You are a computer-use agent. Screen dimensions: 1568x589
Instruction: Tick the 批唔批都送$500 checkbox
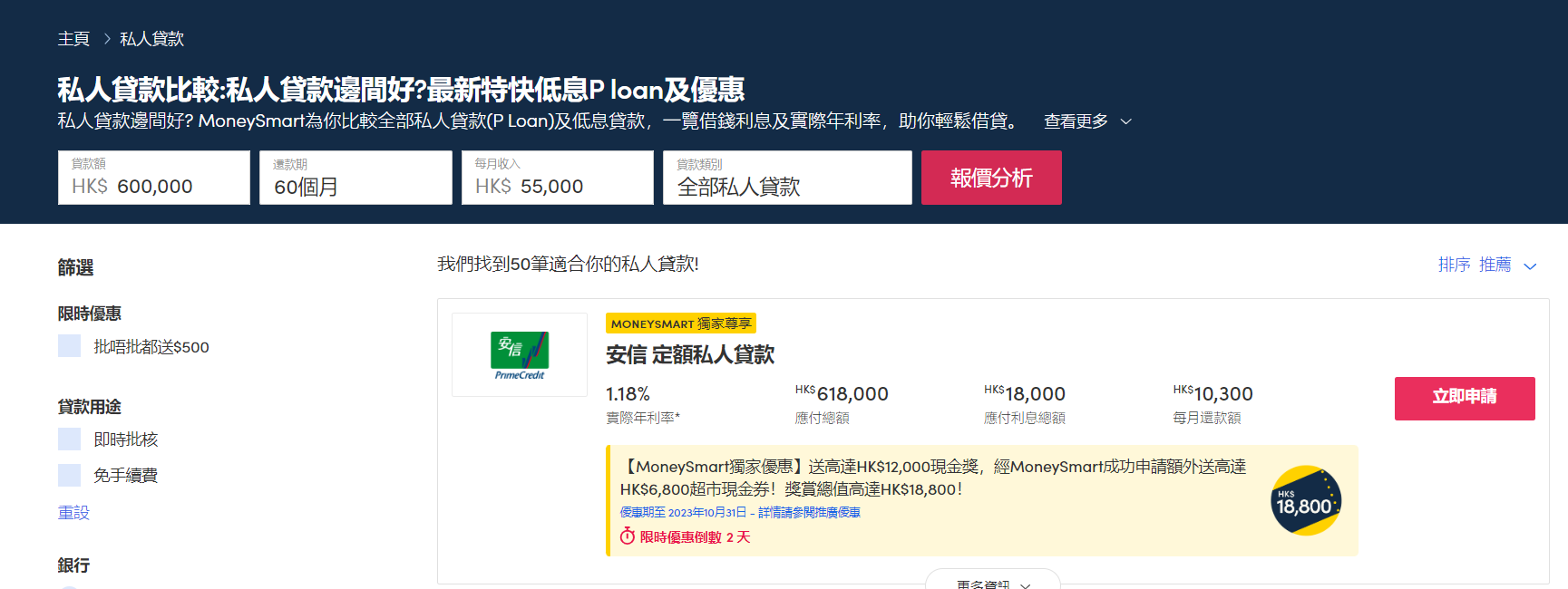[x=69, y=346]
